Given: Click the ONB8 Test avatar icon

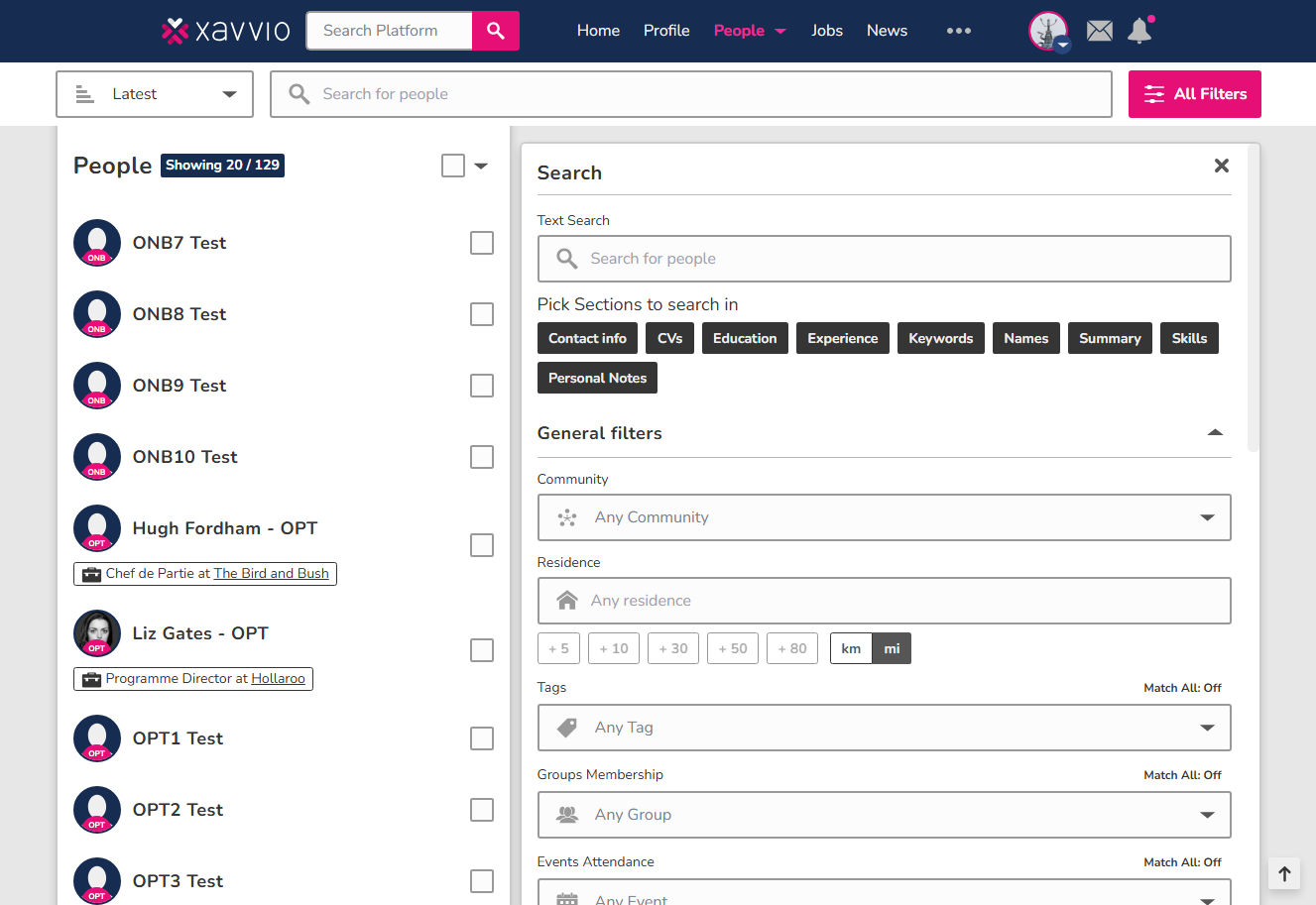Looking at the screenshot, I should 97,314.
